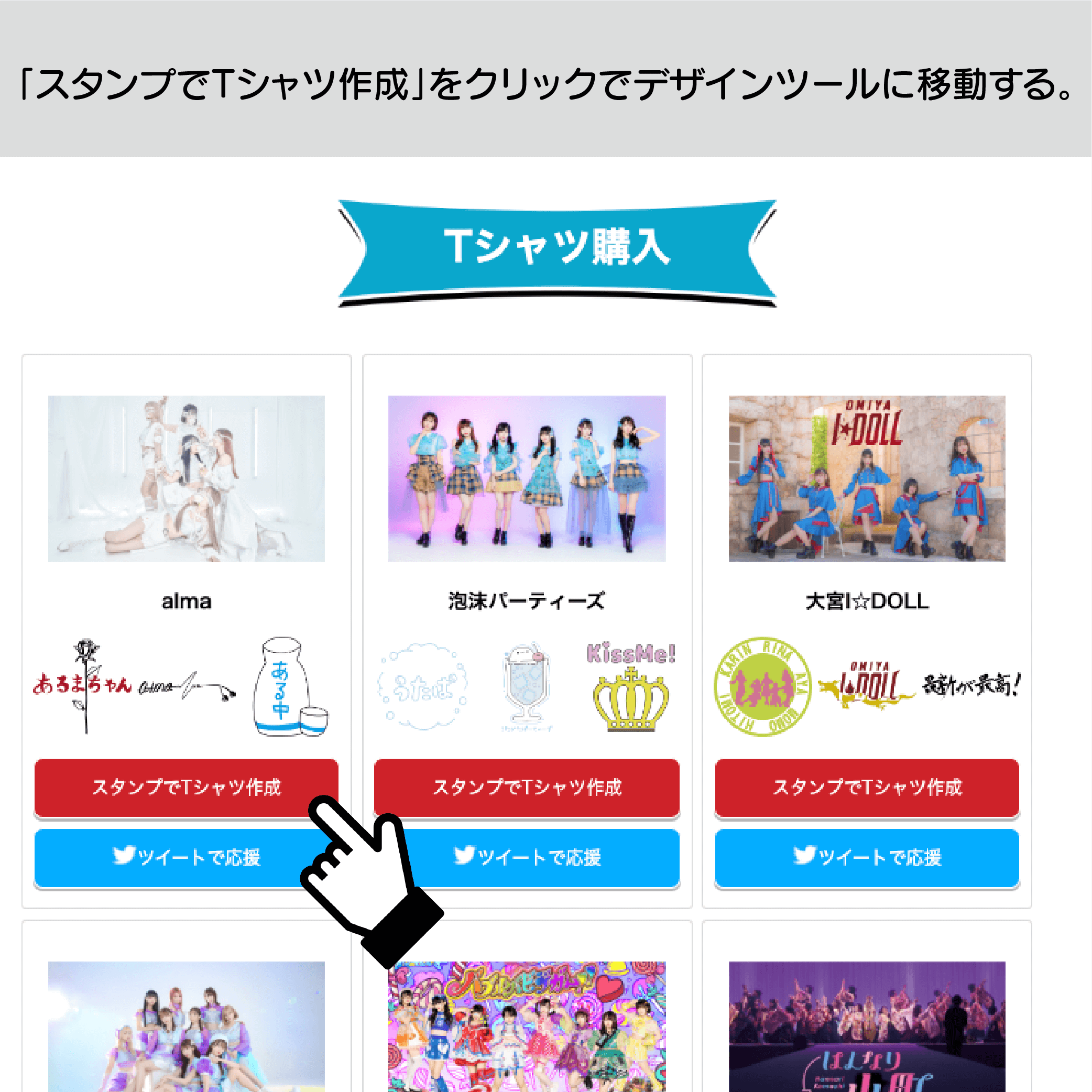Tweet support for 大宮I☆DOLL

(867, 858)
